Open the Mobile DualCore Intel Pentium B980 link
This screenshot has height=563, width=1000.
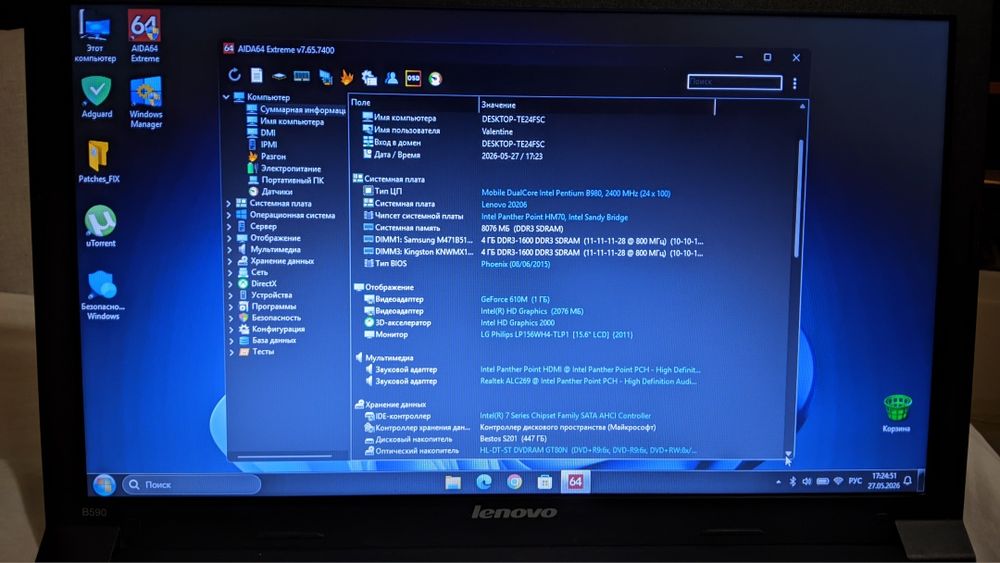coord(576,193)
